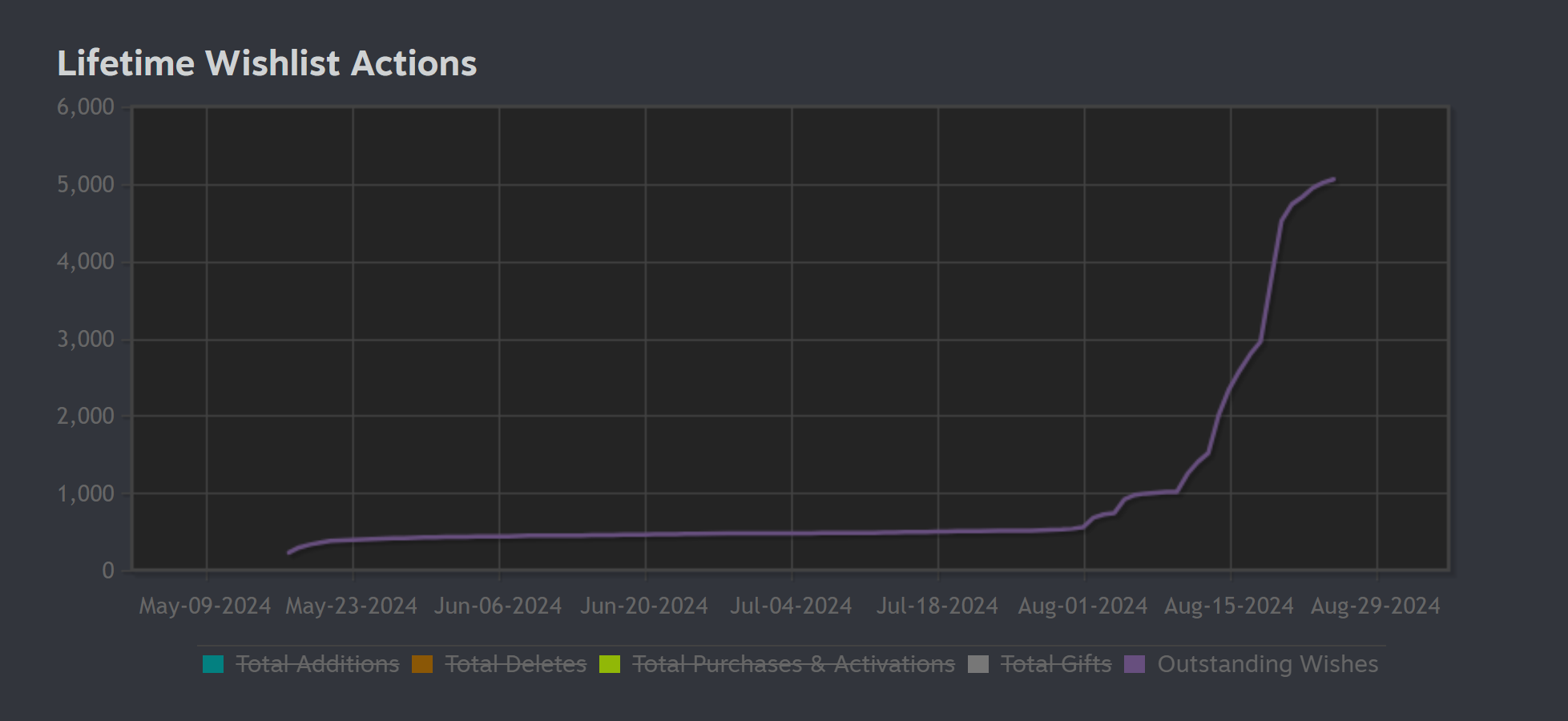Click the green Purchases & Activations swatch

[610, 664]
